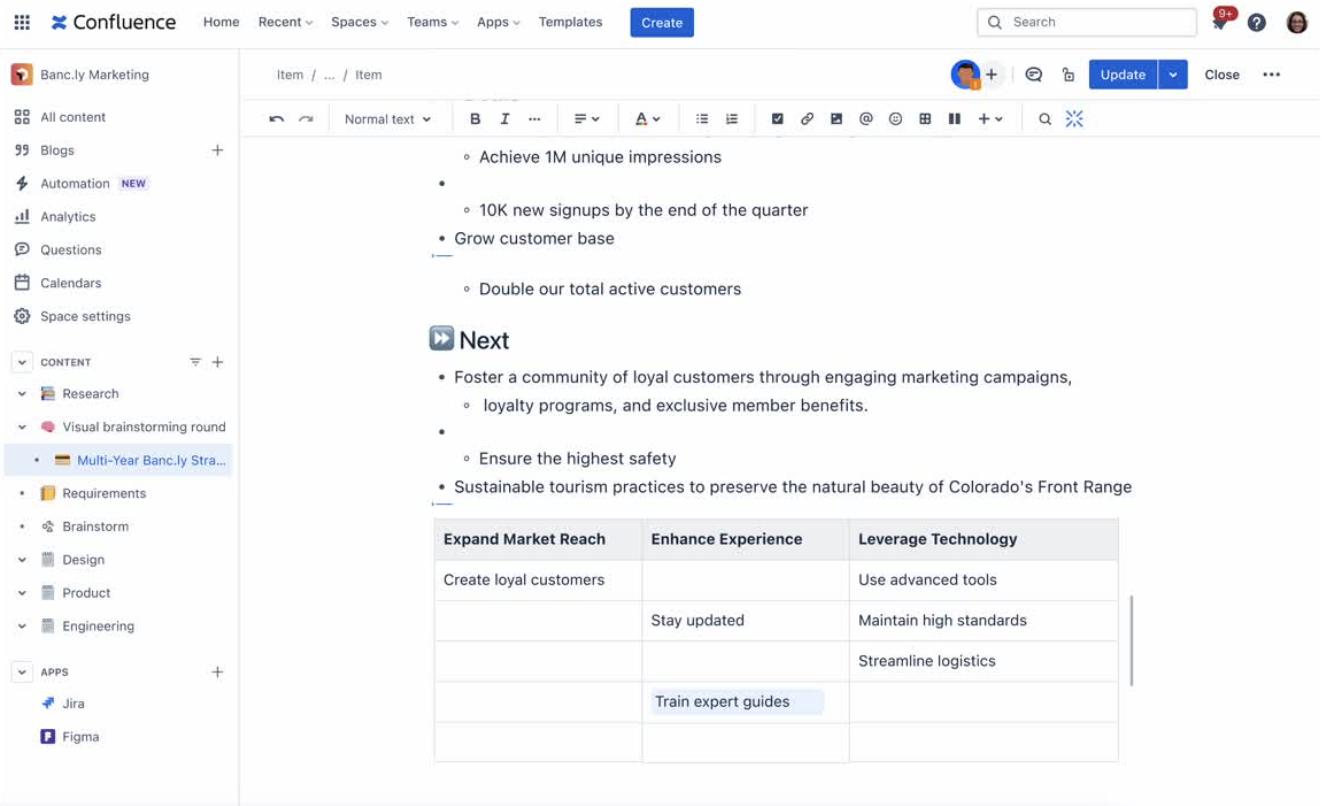Click the Close button in editor header

click(x=1221, y=75)
